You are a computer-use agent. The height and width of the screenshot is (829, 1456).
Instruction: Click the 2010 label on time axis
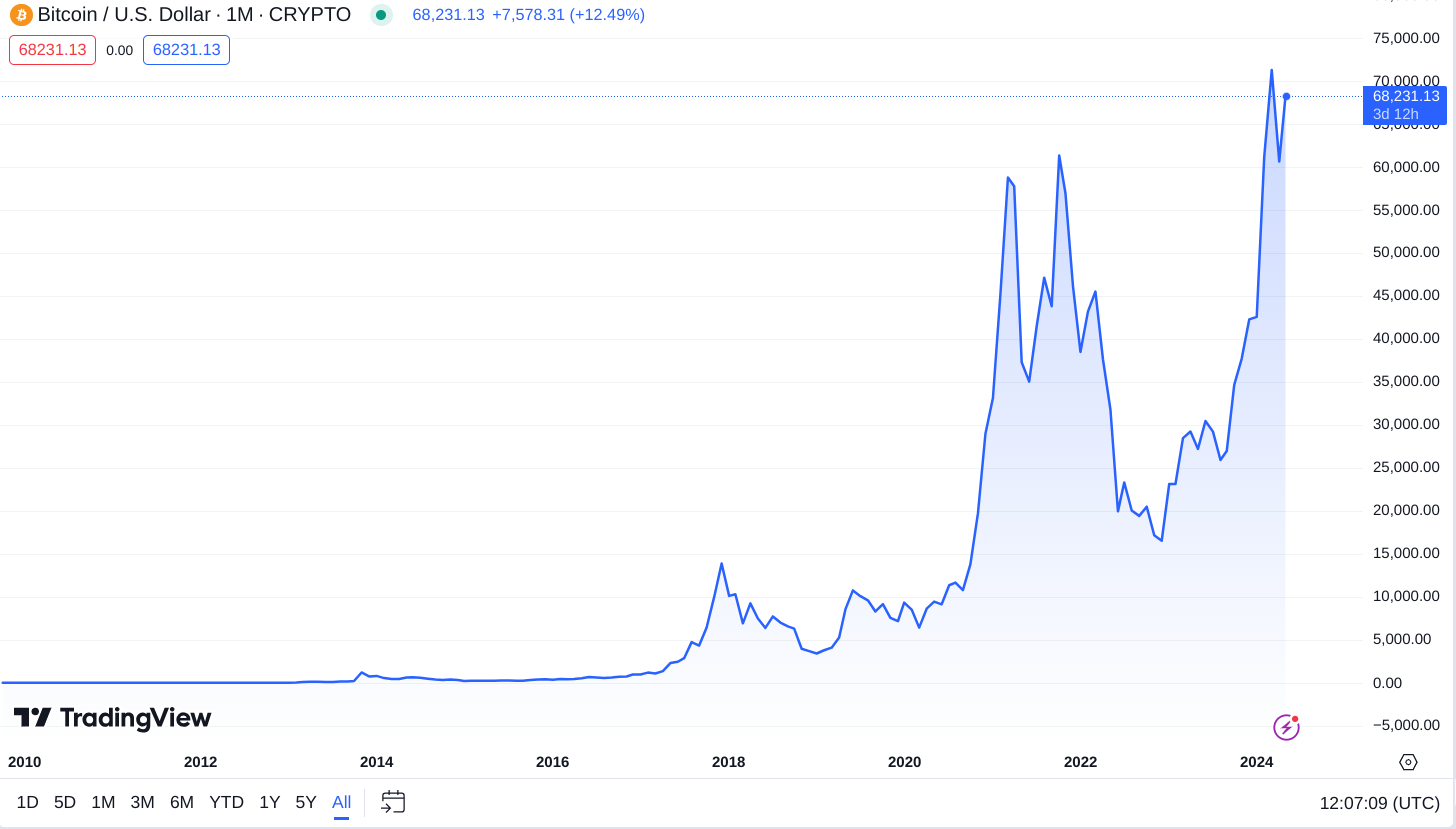[24, 762]
